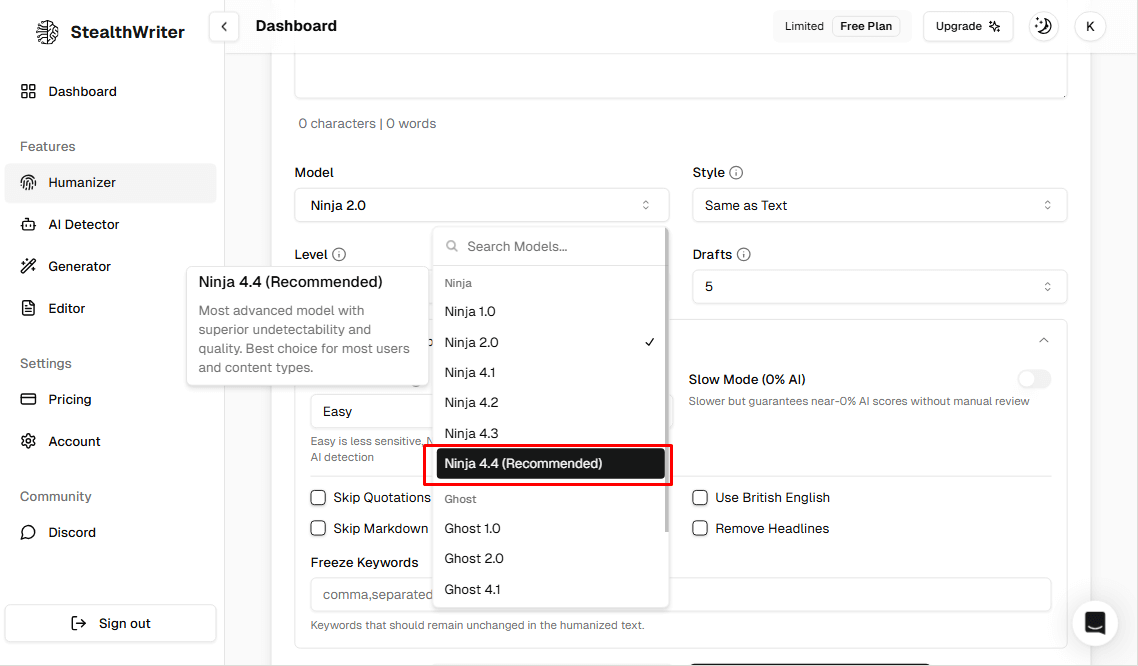1138x666 pixels.
Task: Click the info icon next to Level
Action: pos(339,255)
